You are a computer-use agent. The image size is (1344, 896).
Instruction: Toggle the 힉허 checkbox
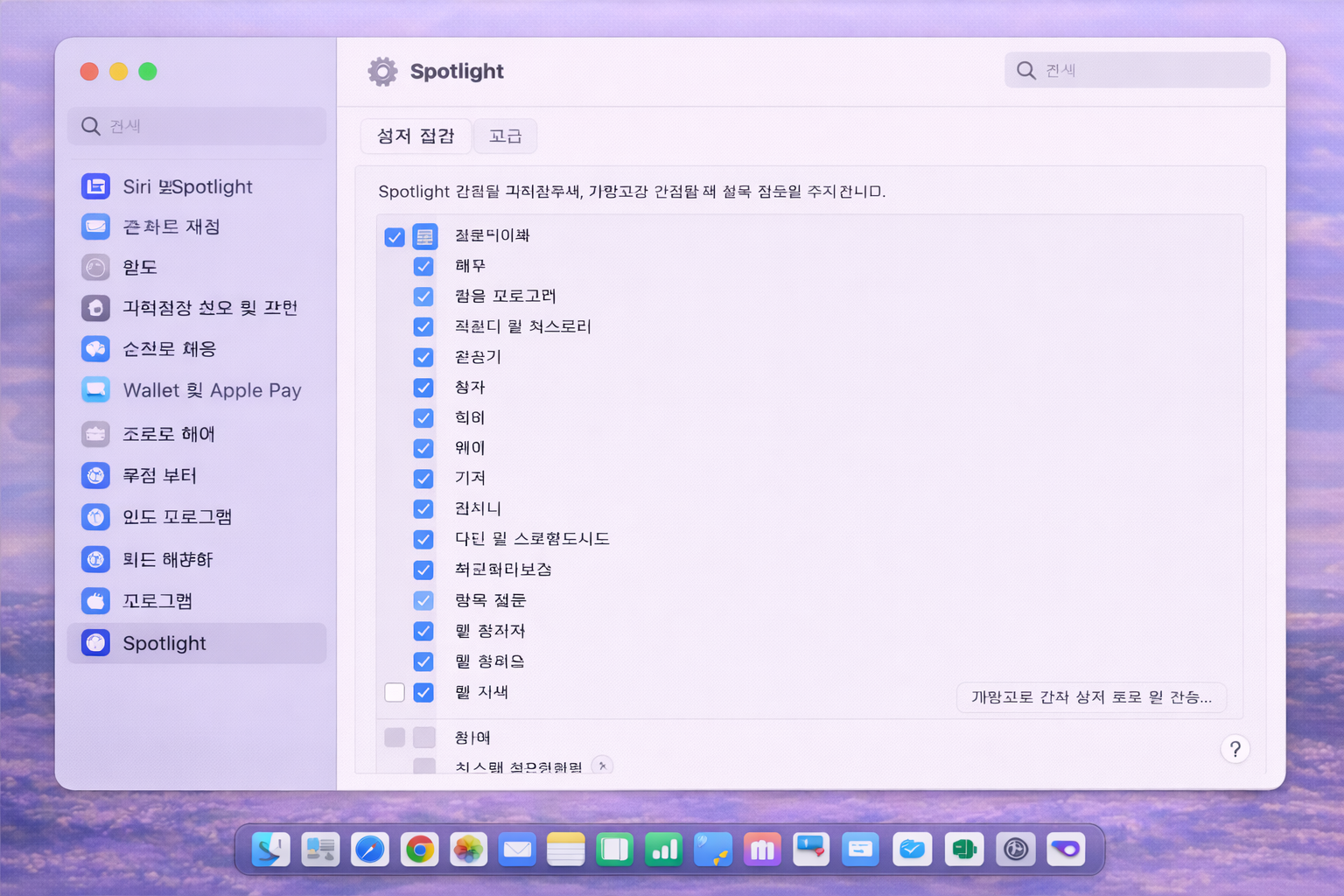(423, 417)
